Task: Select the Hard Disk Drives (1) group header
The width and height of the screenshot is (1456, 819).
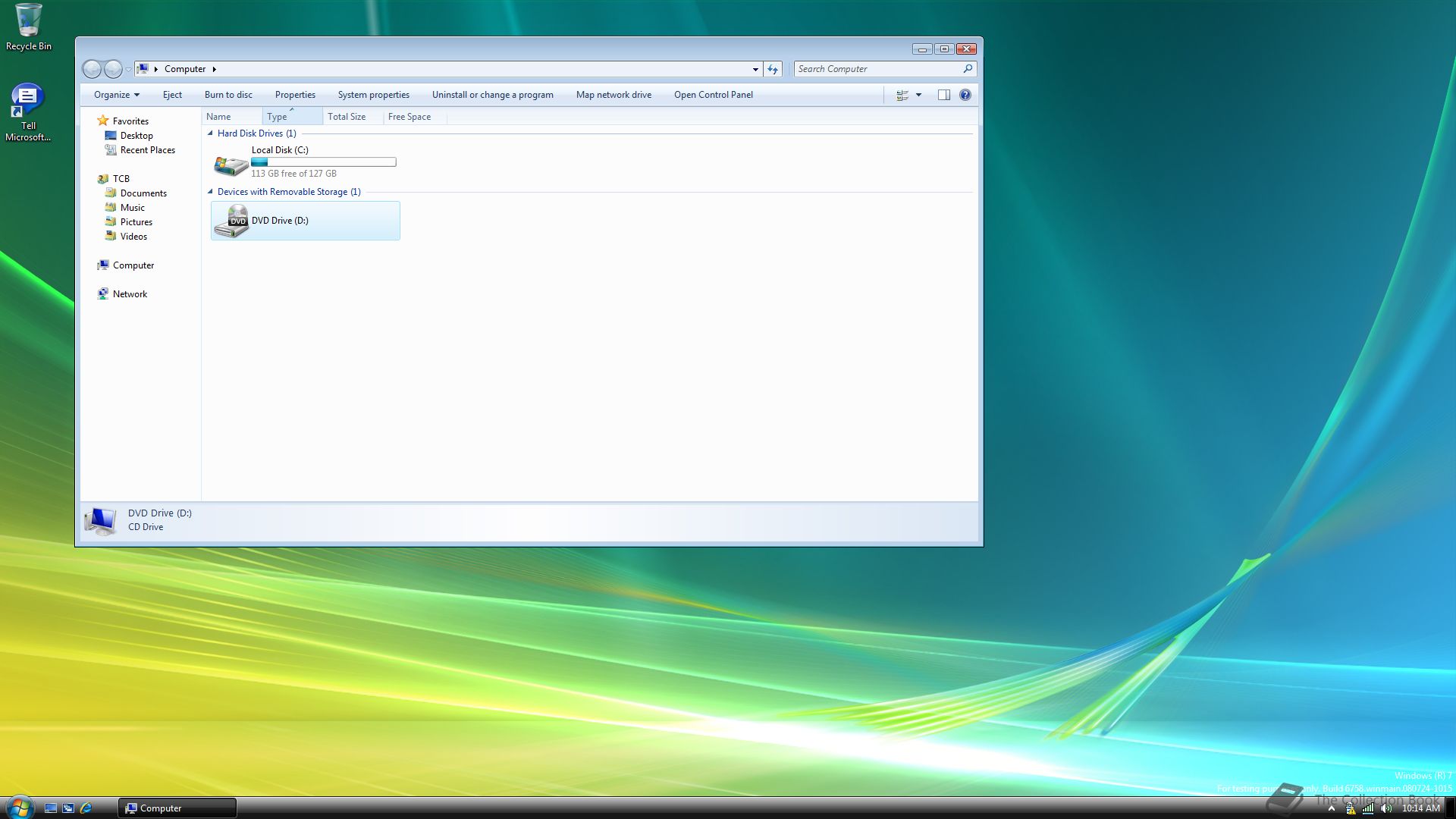Action: (257, 133)
